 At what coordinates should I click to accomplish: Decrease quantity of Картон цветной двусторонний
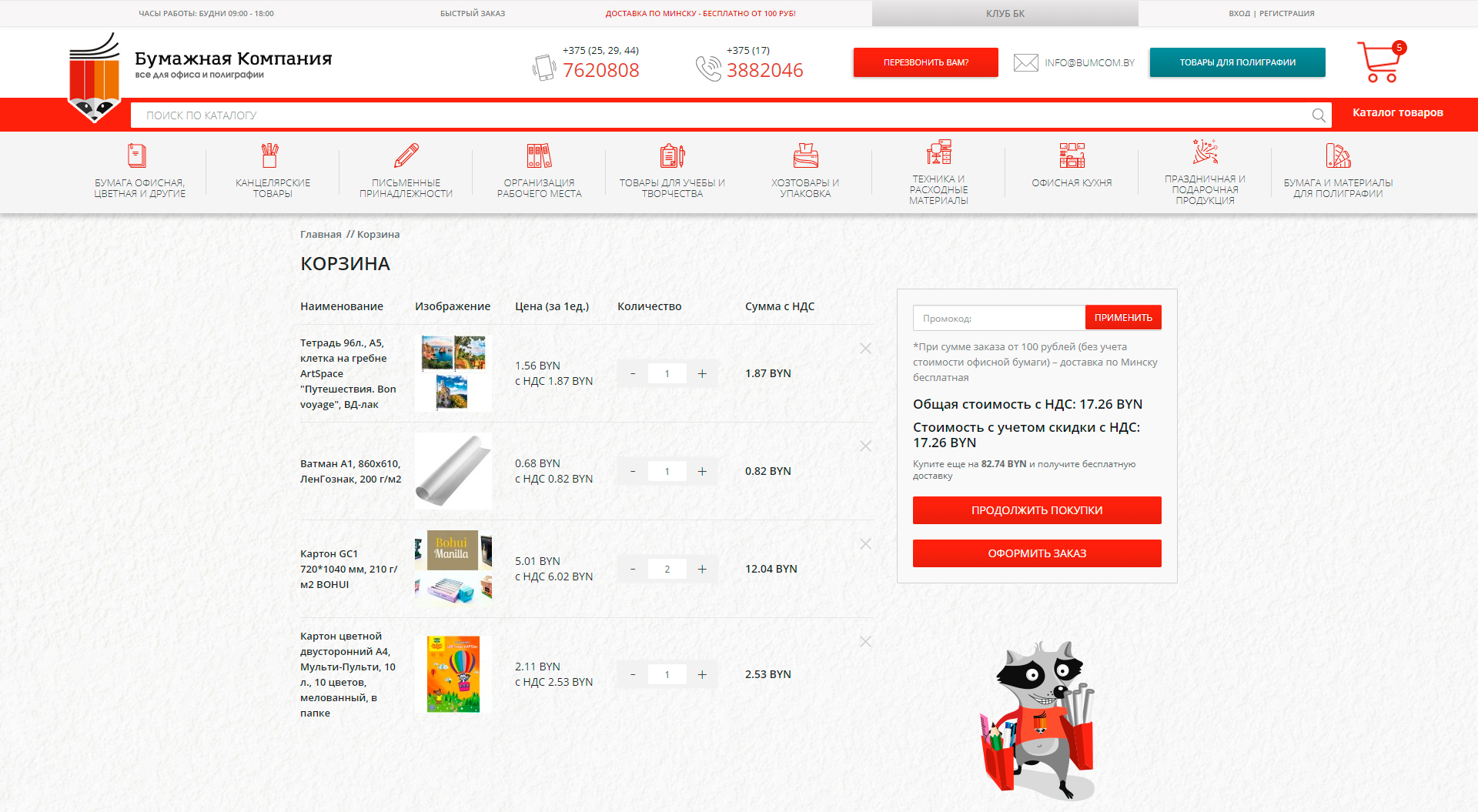[x=633, y=674]
